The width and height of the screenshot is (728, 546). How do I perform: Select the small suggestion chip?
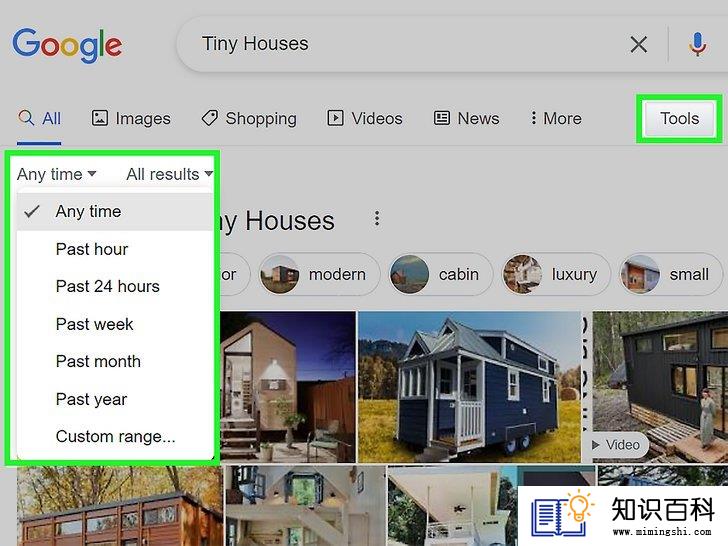(x=671, y=274)
